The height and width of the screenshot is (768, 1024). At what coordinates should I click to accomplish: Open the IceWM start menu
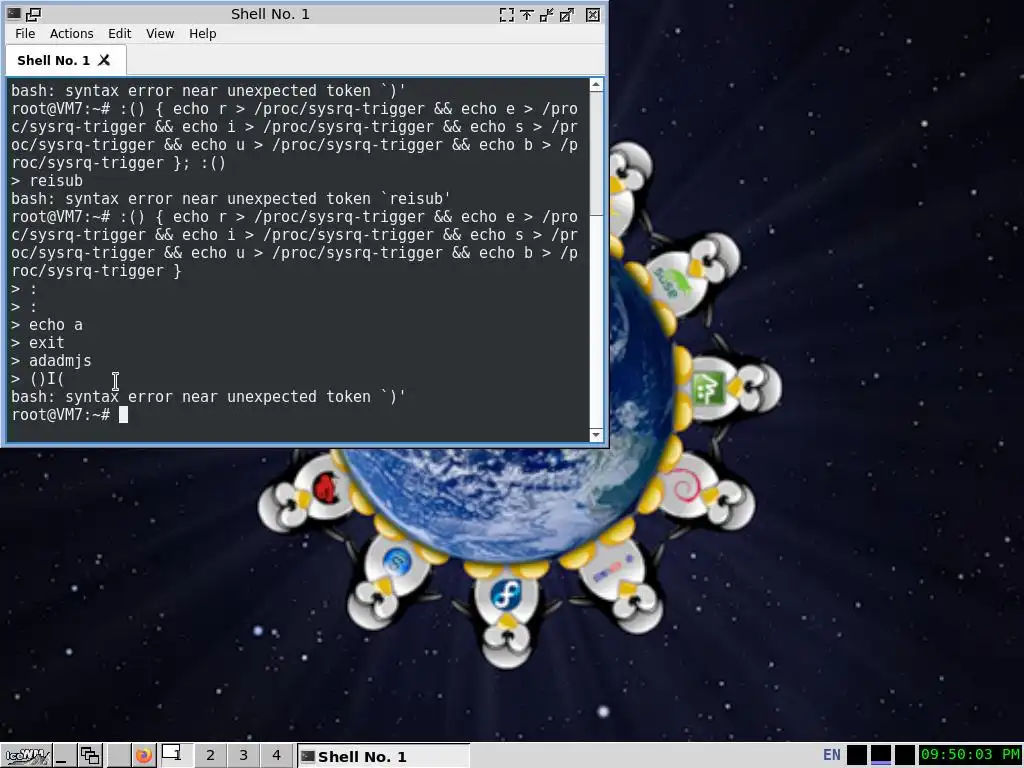click(25, 756)
